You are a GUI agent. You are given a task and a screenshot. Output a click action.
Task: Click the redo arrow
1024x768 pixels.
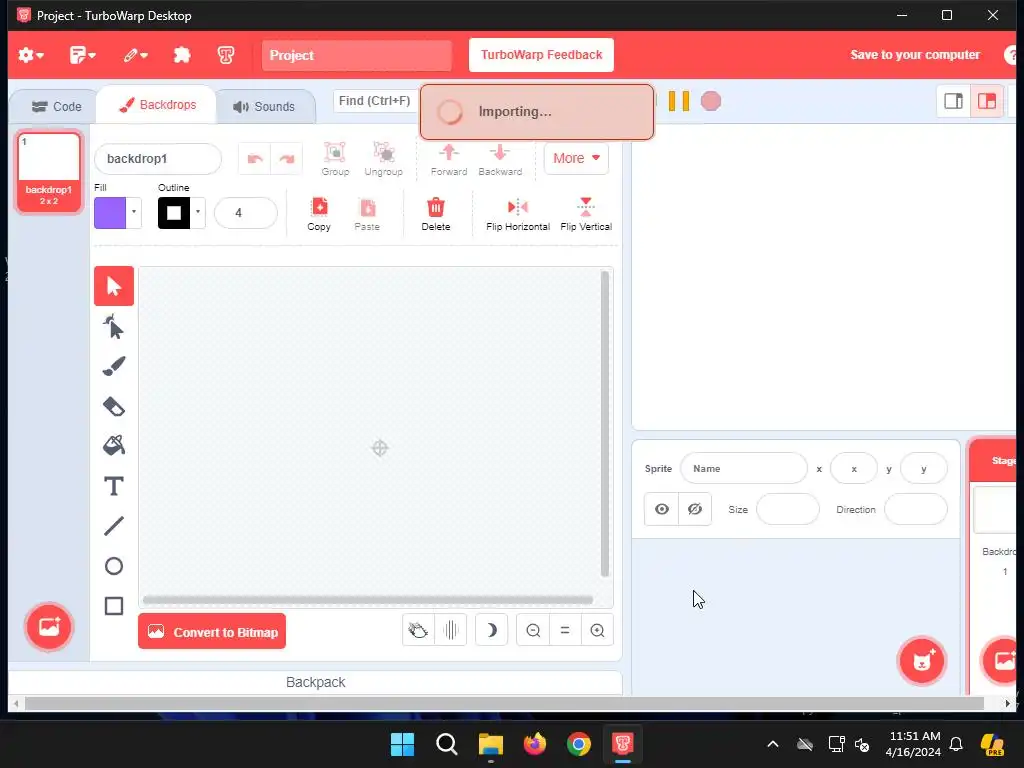point(287,159)
